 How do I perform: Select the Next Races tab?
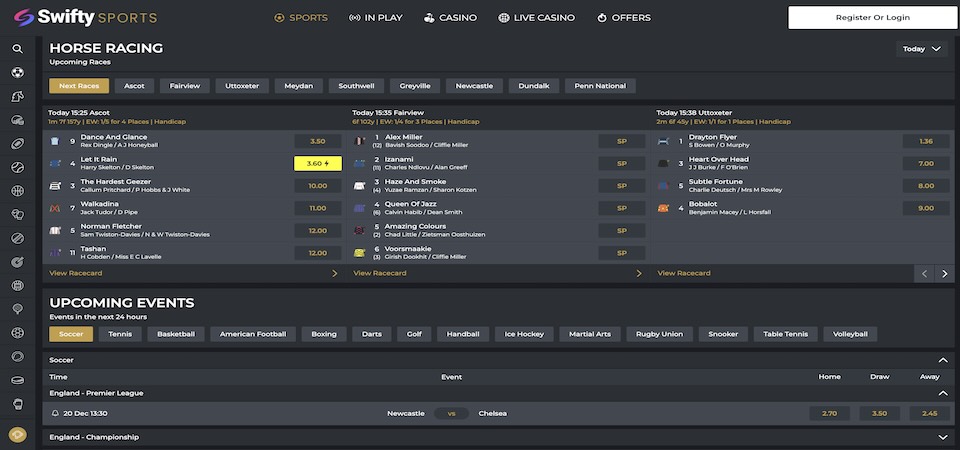coord(79,86)
